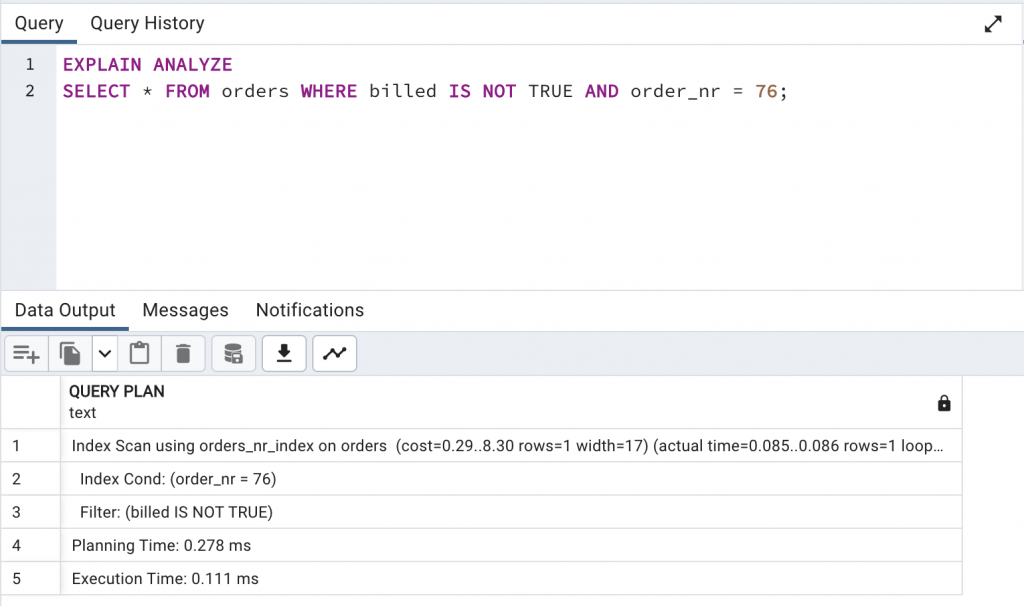
Task: Click row number 5 in results grid
Action: (x=31, y=579)
